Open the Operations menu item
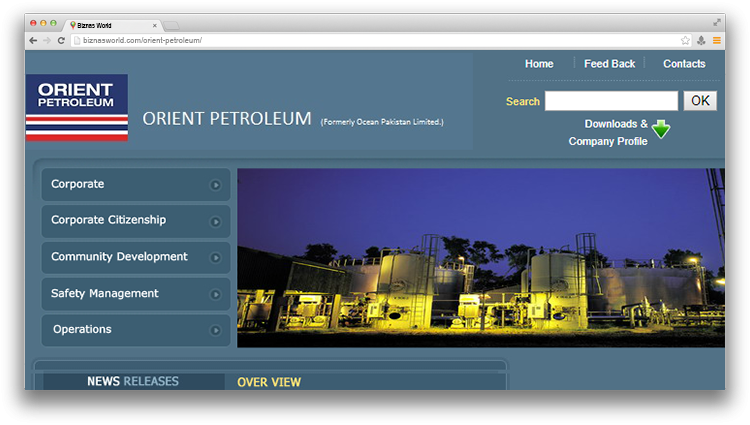This screenshot has width=750, height=425. [x=82, y=330]
